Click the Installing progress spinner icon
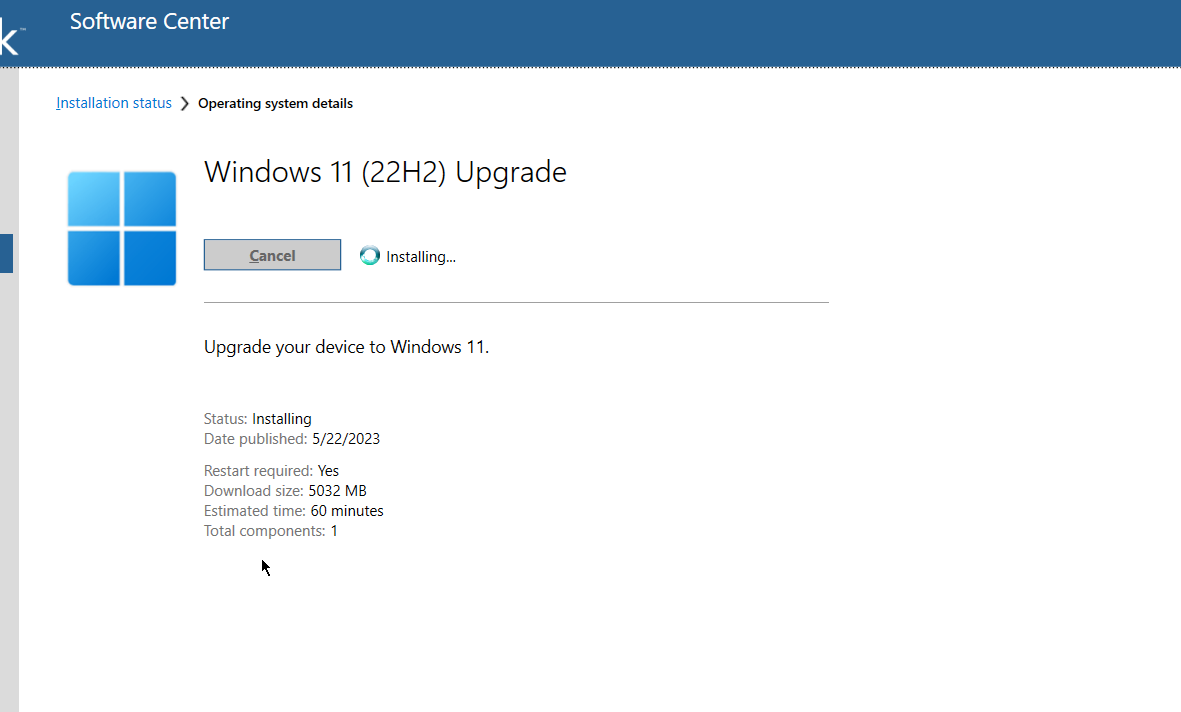 point(370,256)
